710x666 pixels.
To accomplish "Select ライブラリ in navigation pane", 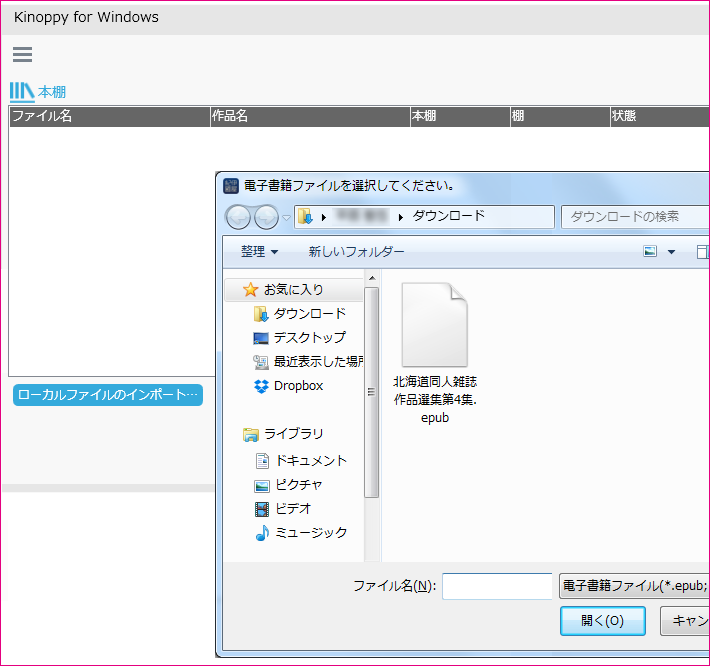I will coord(294,434).
